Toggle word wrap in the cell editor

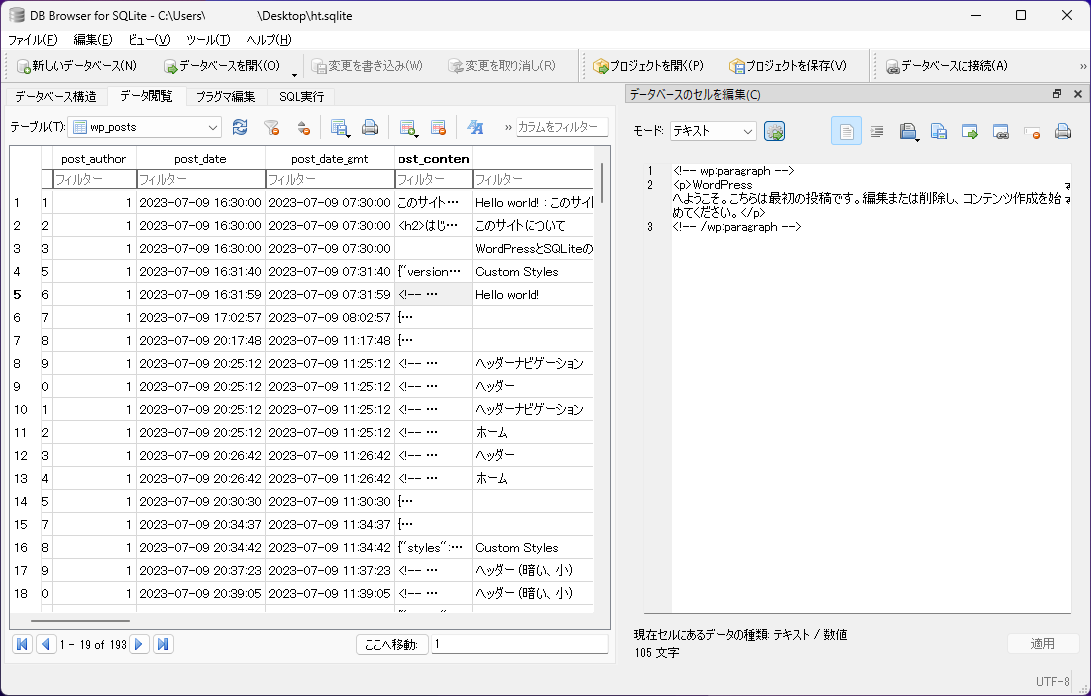tap(877, 130)
